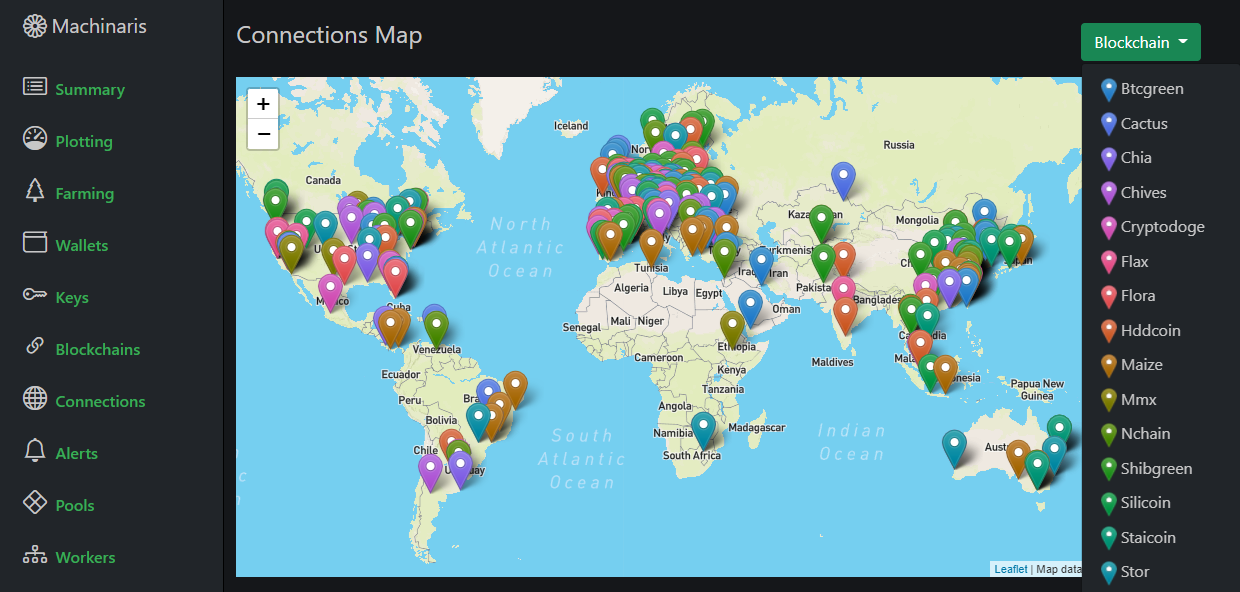Click the Hddcoin marker icon in dropdown
This screenshot has width=1240, height=592.
click(x=1108, y=331)
